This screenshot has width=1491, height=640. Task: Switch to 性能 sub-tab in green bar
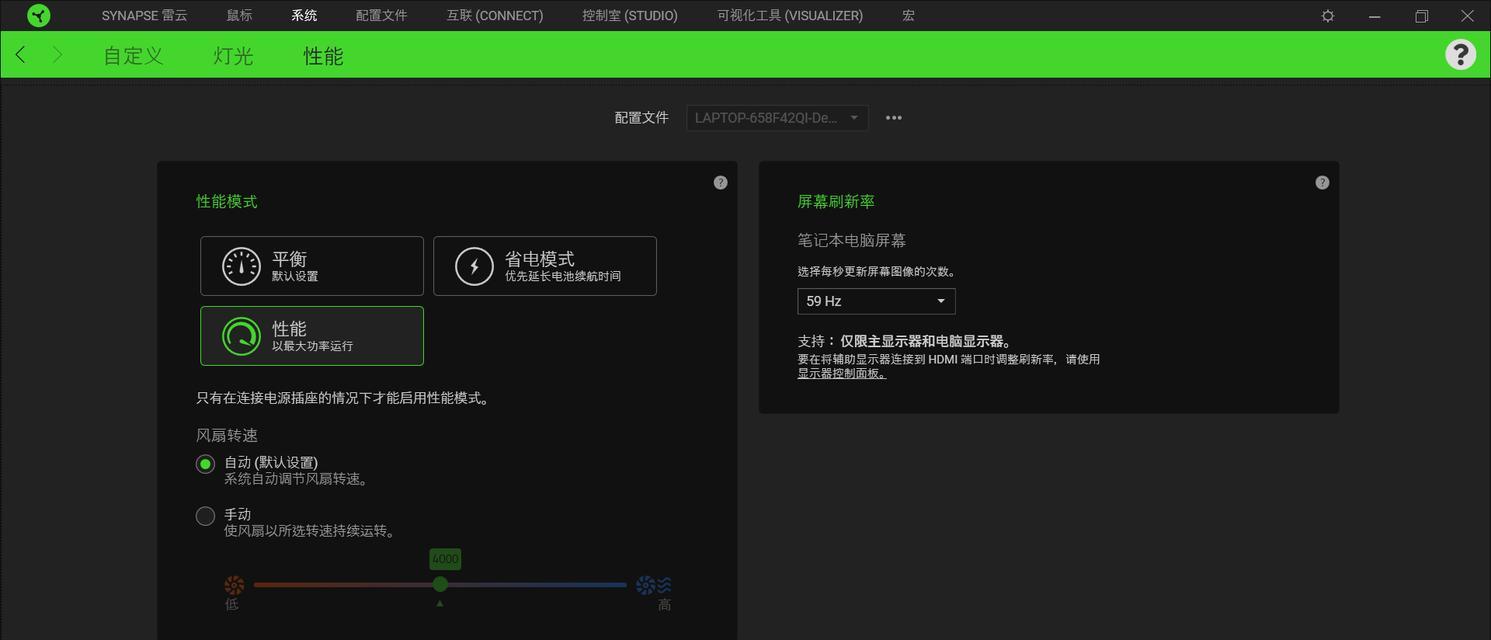pyautogui.click(x=323, y=56)
